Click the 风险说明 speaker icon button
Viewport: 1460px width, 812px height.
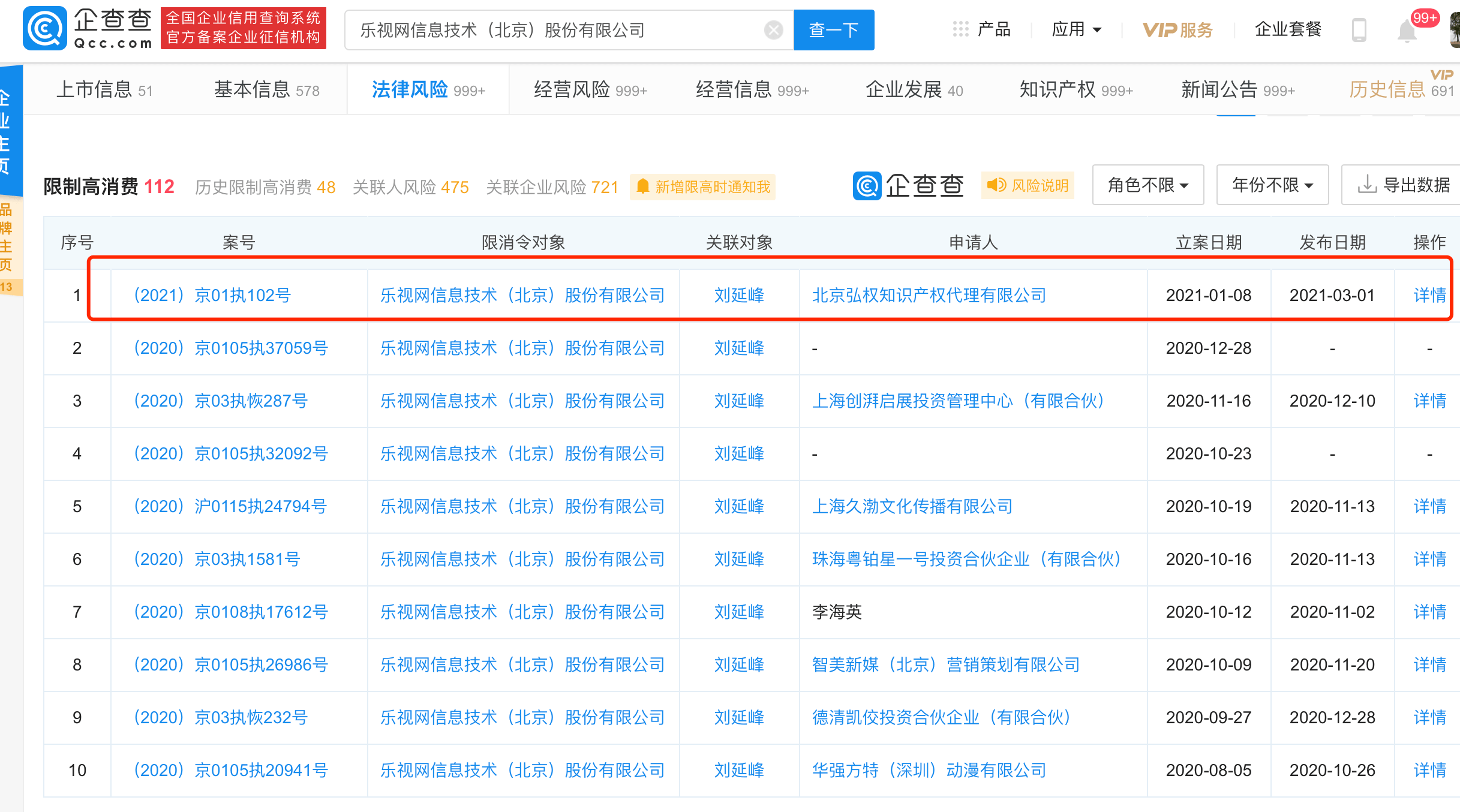pyautogui.click(x=1028, y=185)
